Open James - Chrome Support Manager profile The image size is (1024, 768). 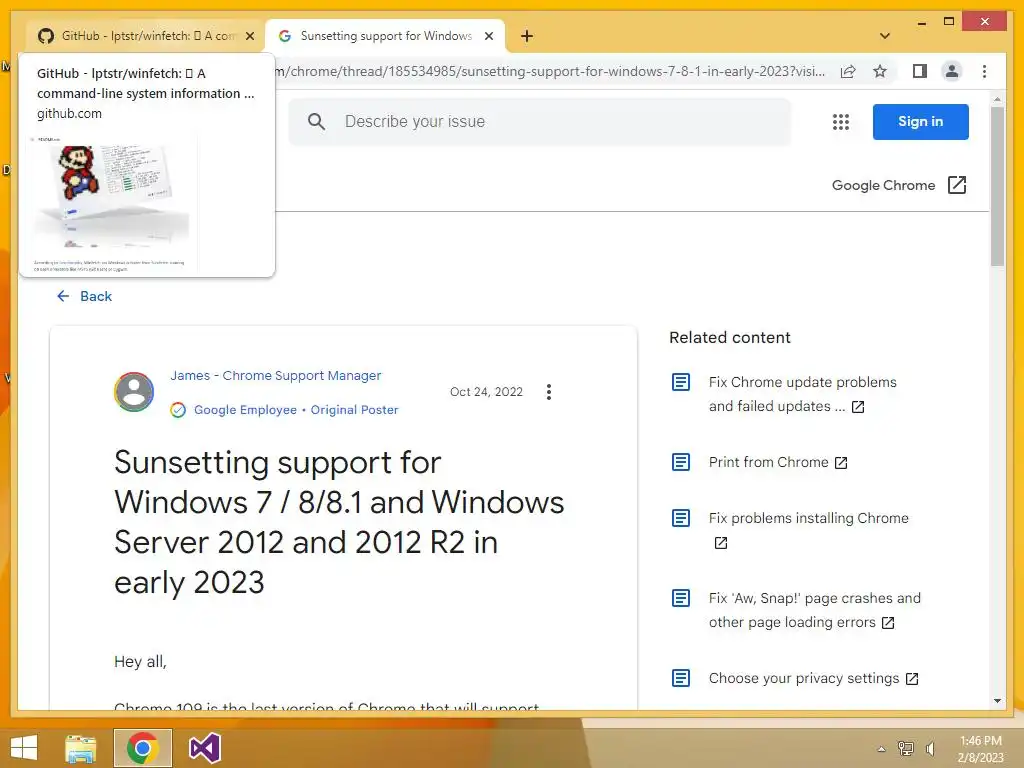[276, 376]
